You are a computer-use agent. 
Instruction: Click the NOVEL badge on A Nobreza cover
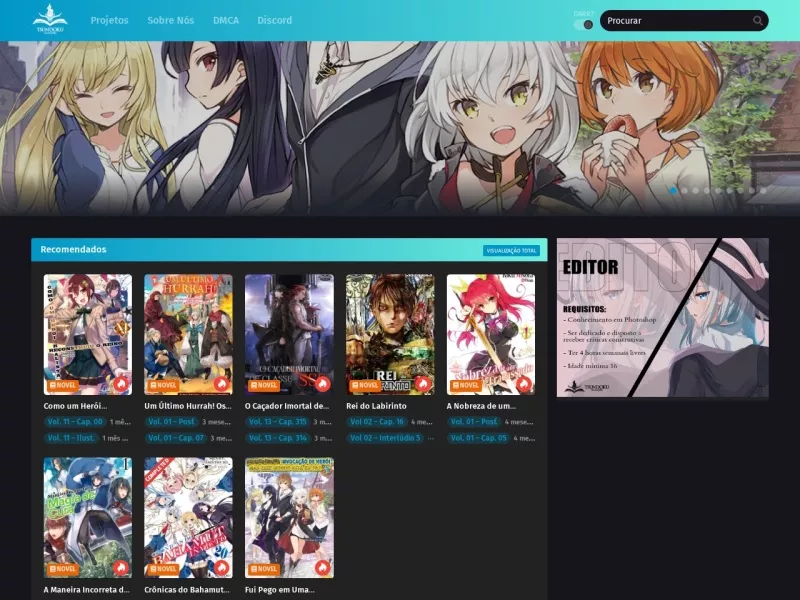point(465,385)
